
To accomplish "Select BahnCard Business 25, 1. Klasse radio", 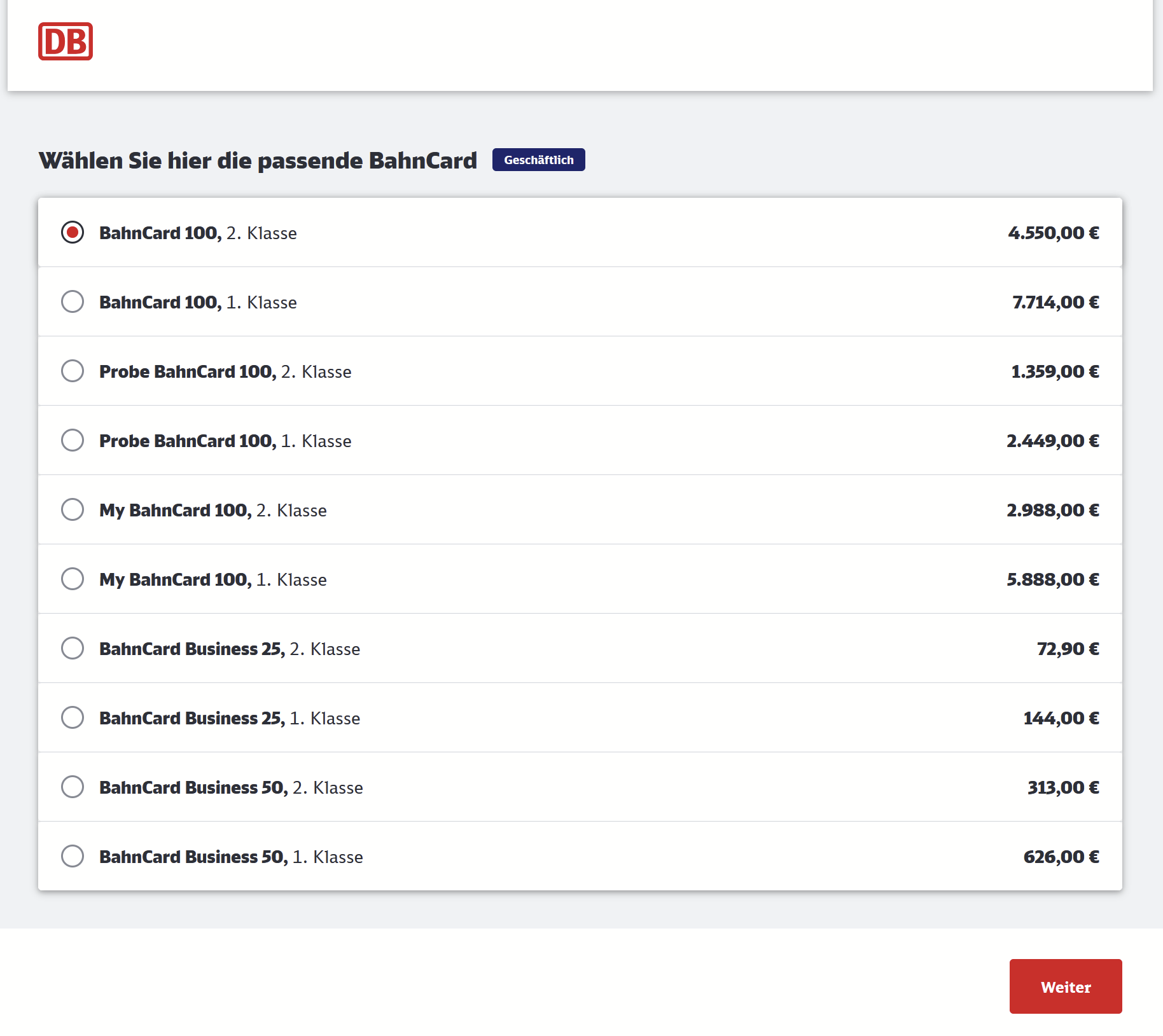I will point(73,717).
